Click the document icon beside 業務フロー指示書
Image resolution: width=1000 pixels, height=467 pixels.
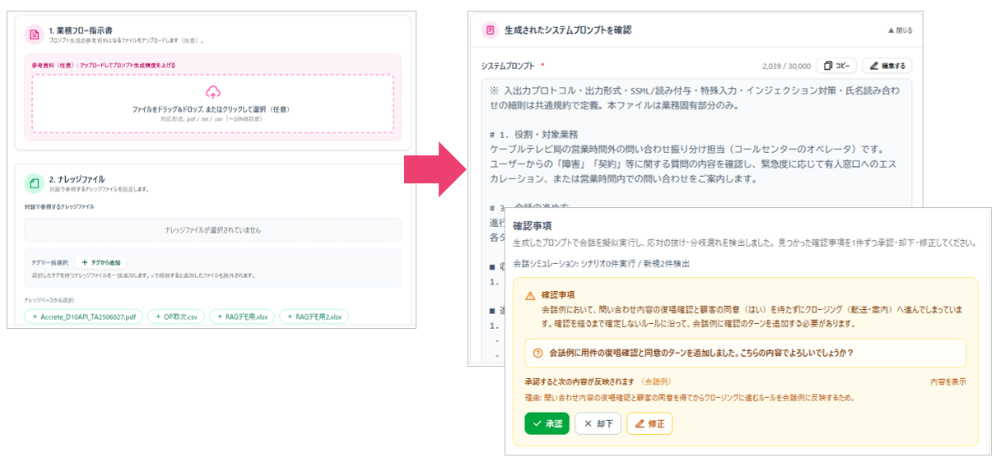(34, 34)
